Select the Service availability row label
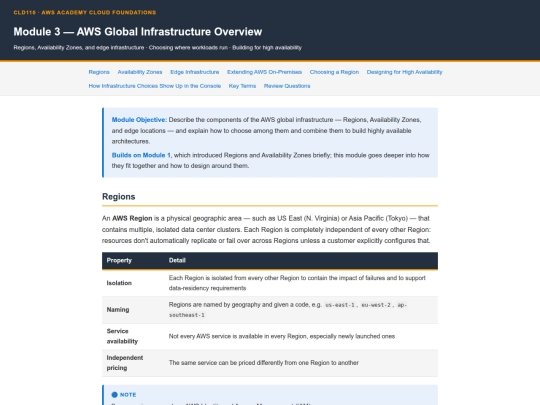 122,336
